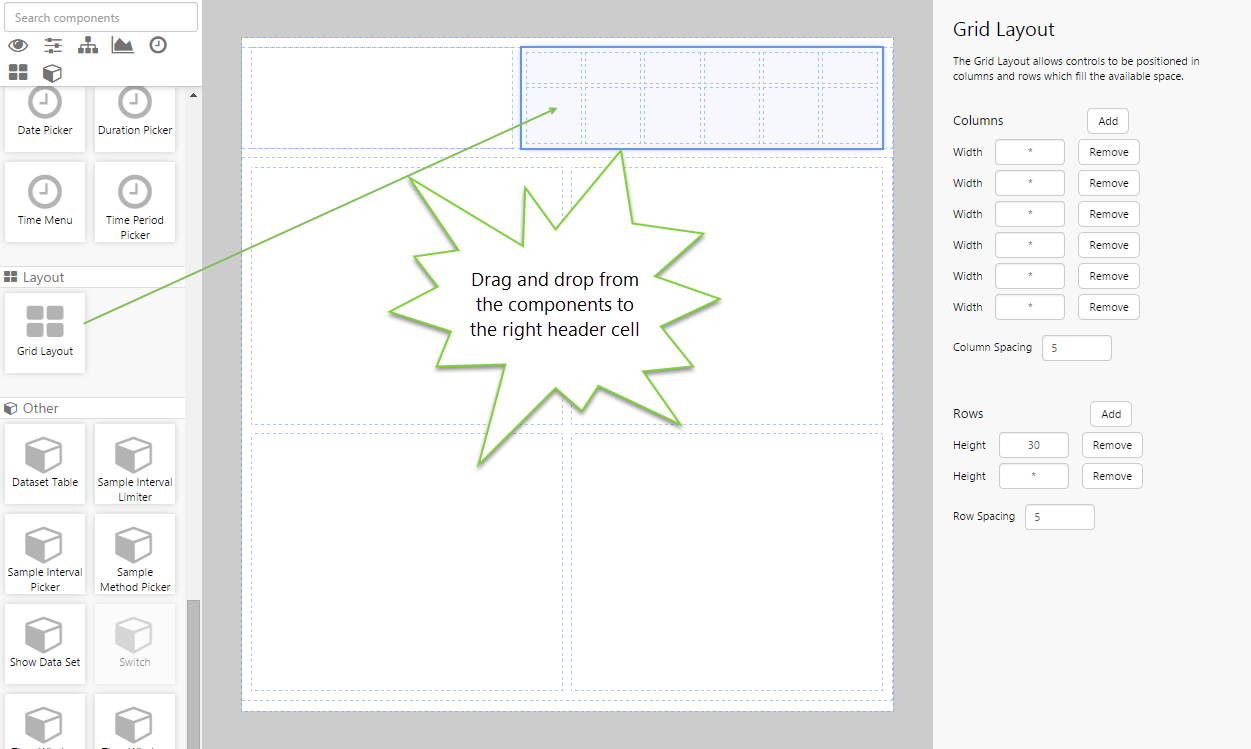Click the eye category filter icon

18,45
